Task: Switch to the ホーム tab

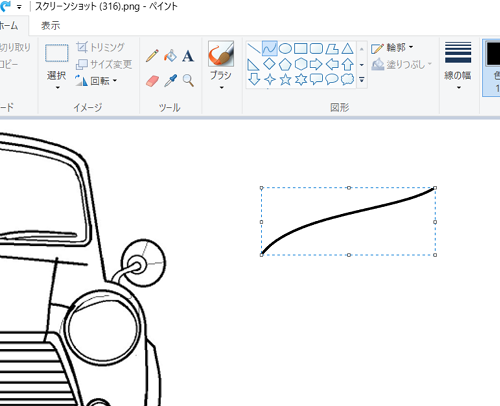Action: click(9, 26)
